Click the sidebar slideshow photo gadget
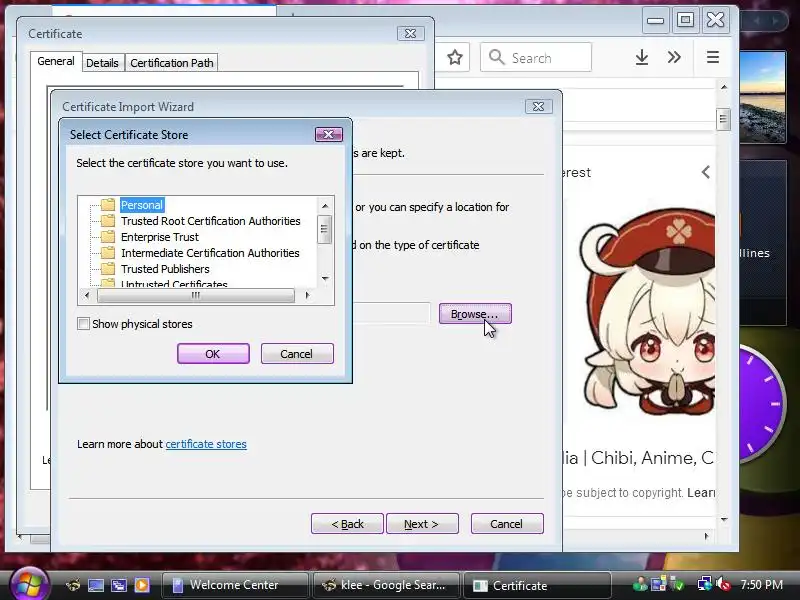The width and height of the screenshot is (800, 600). [x=763, y=96]
